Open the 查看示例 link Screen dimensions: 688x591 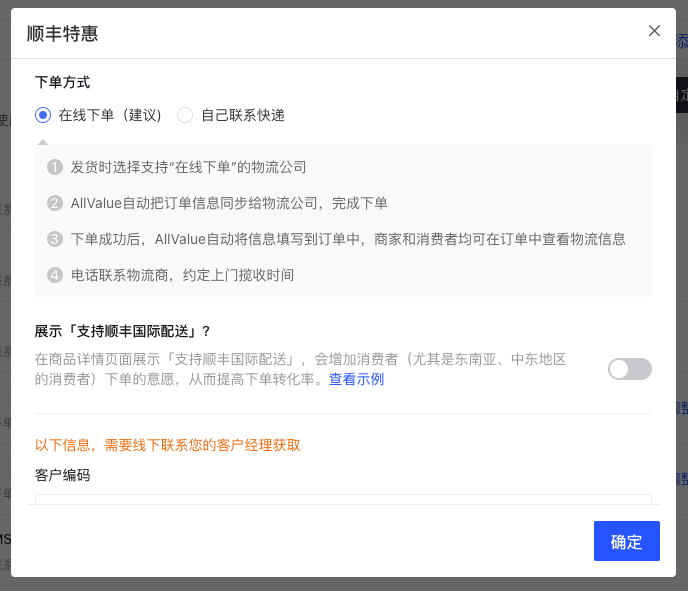(x=356, y=379)
